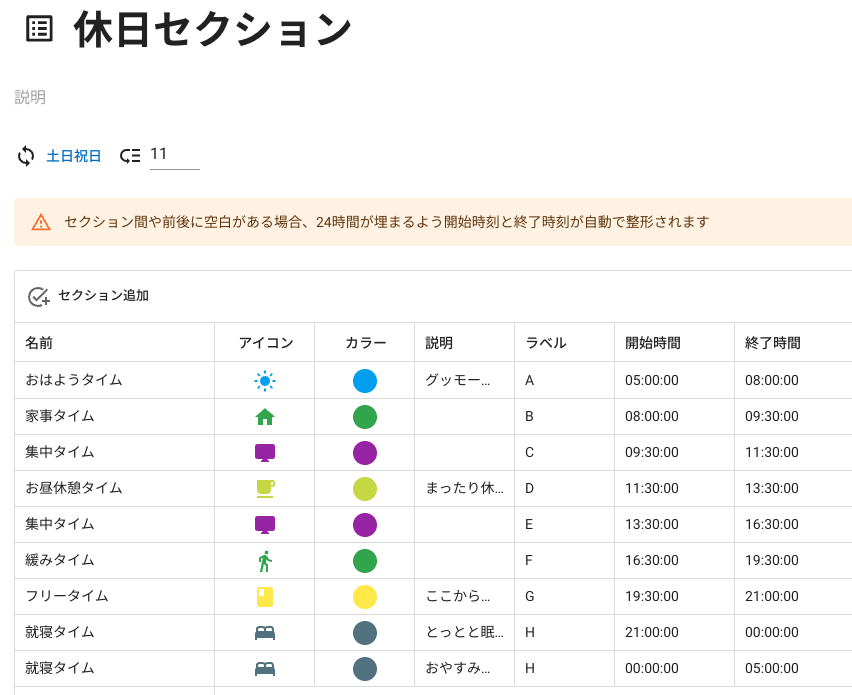The width and height of the screenshot is (852, 695).
Task: Open the 土日祝日 repeat setting link
Action: 74,156
